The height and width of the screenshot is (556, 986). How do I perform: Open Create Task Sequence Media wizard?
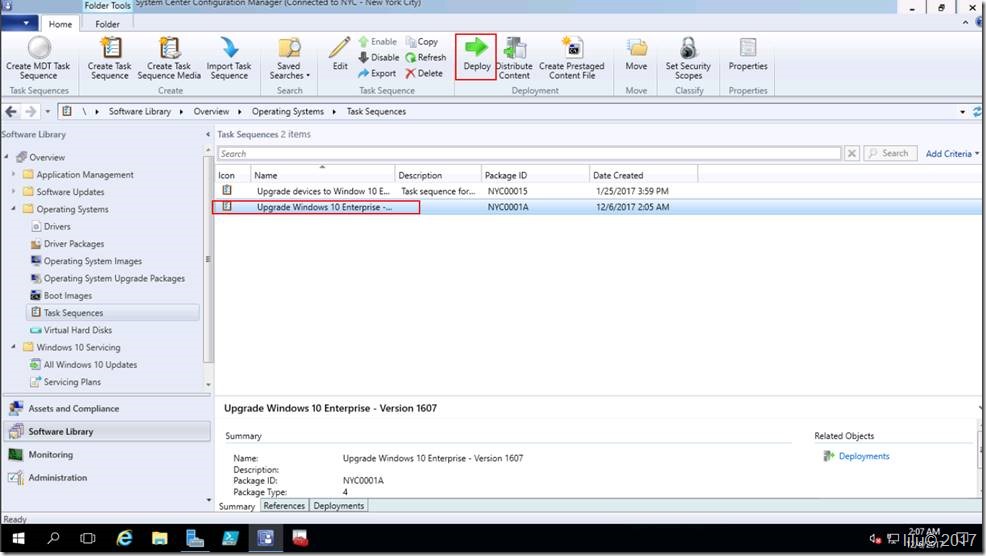pyautogui.click(x=169, y=58)
